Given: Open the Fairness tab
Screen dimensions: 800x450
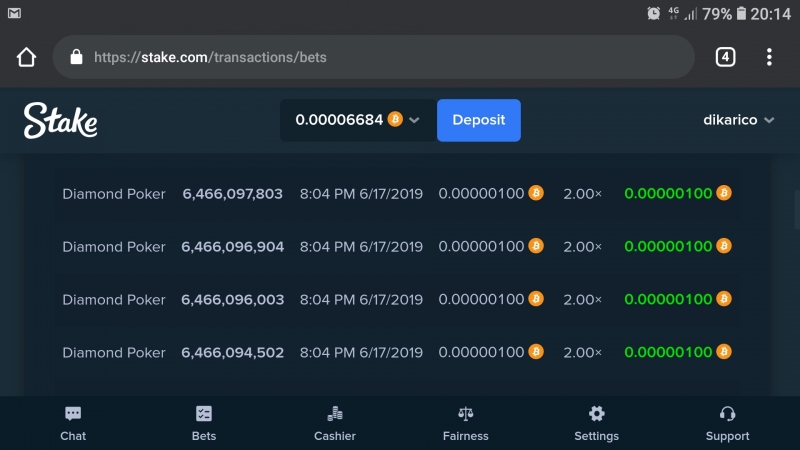Looking at the screenshot, I should (465, 423).
